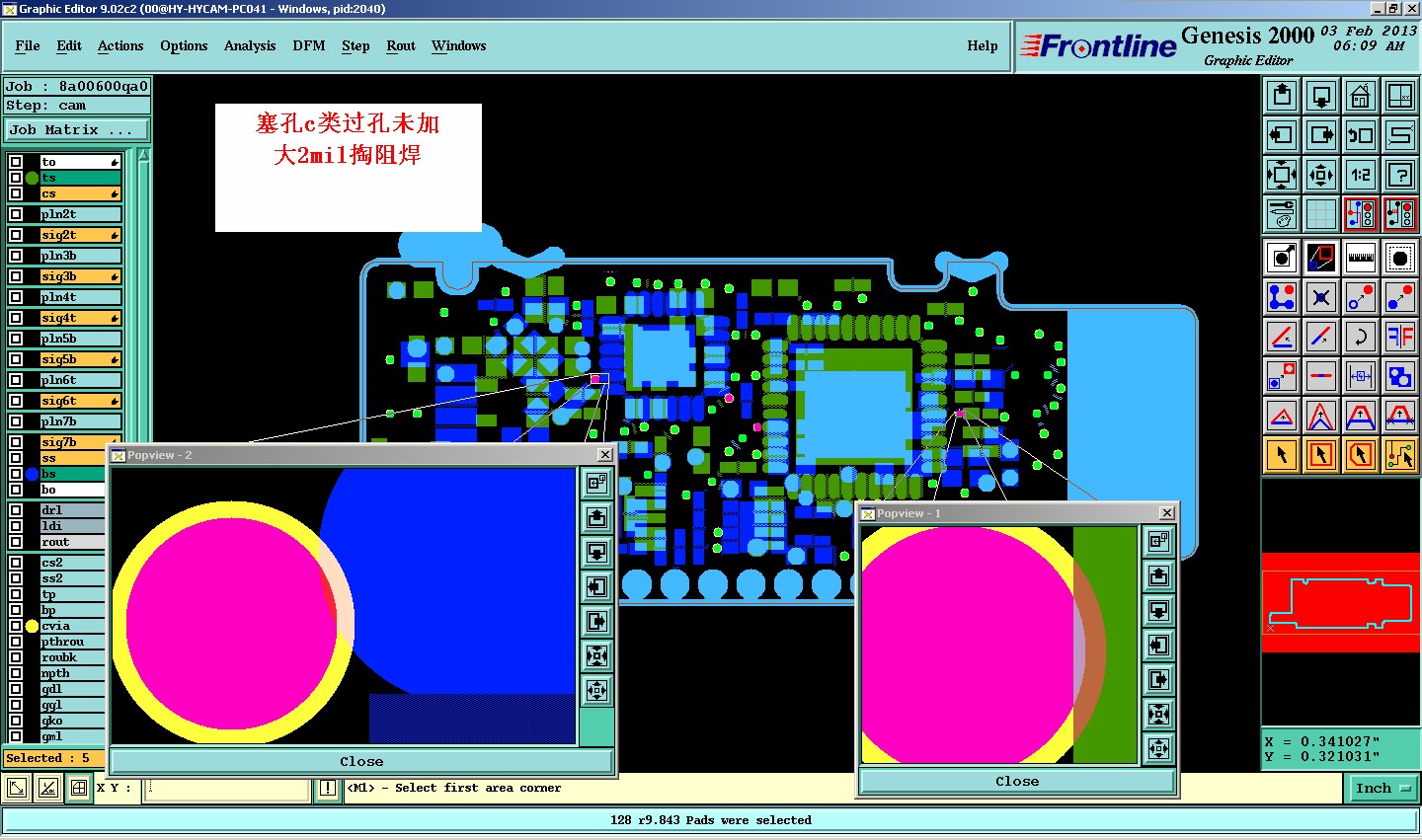Screen dimensions: 1422x840
Task: Click the red board overview thumbnail
Action: [x=1341, y=602]
